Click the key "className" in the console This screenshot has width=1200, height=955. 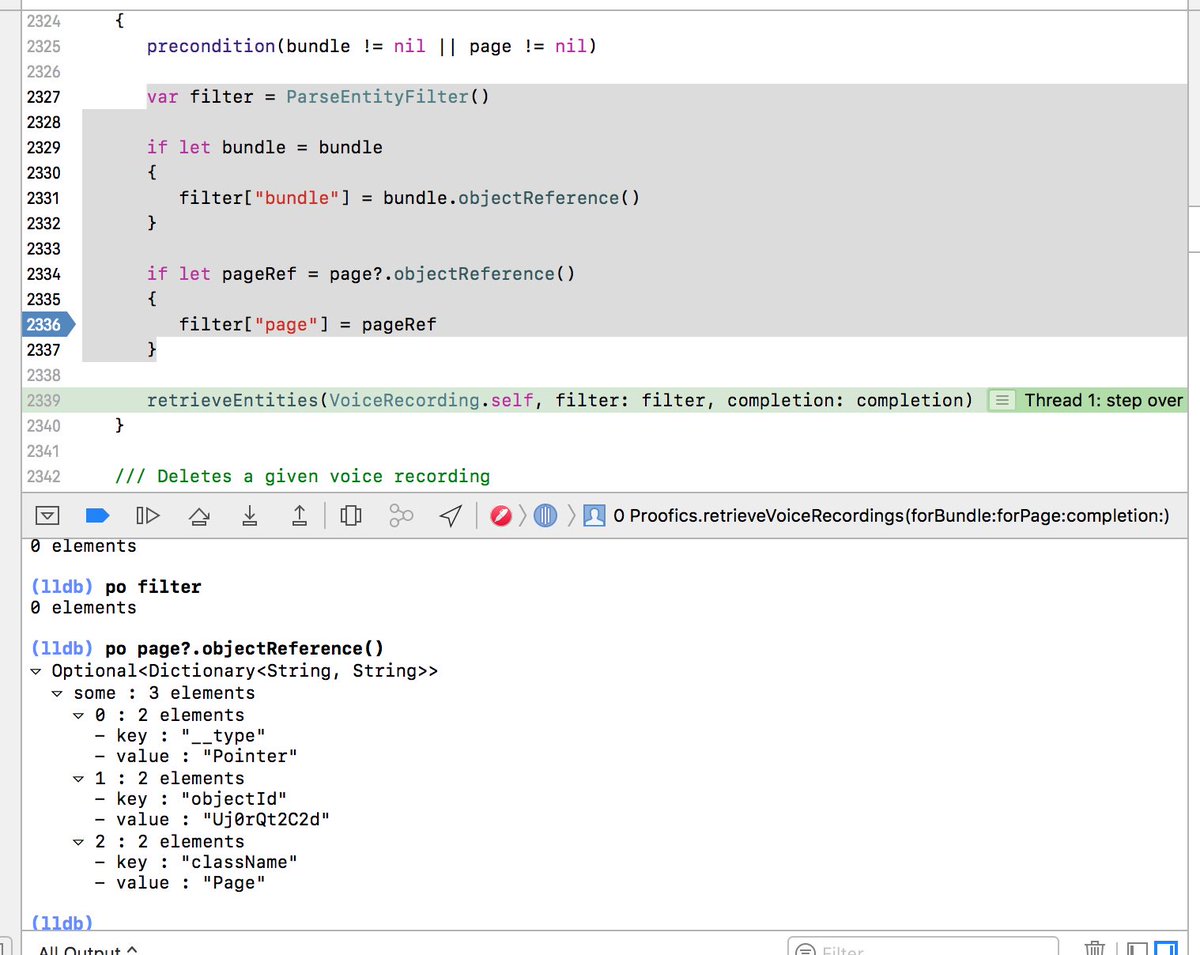(x=238, y=862)
